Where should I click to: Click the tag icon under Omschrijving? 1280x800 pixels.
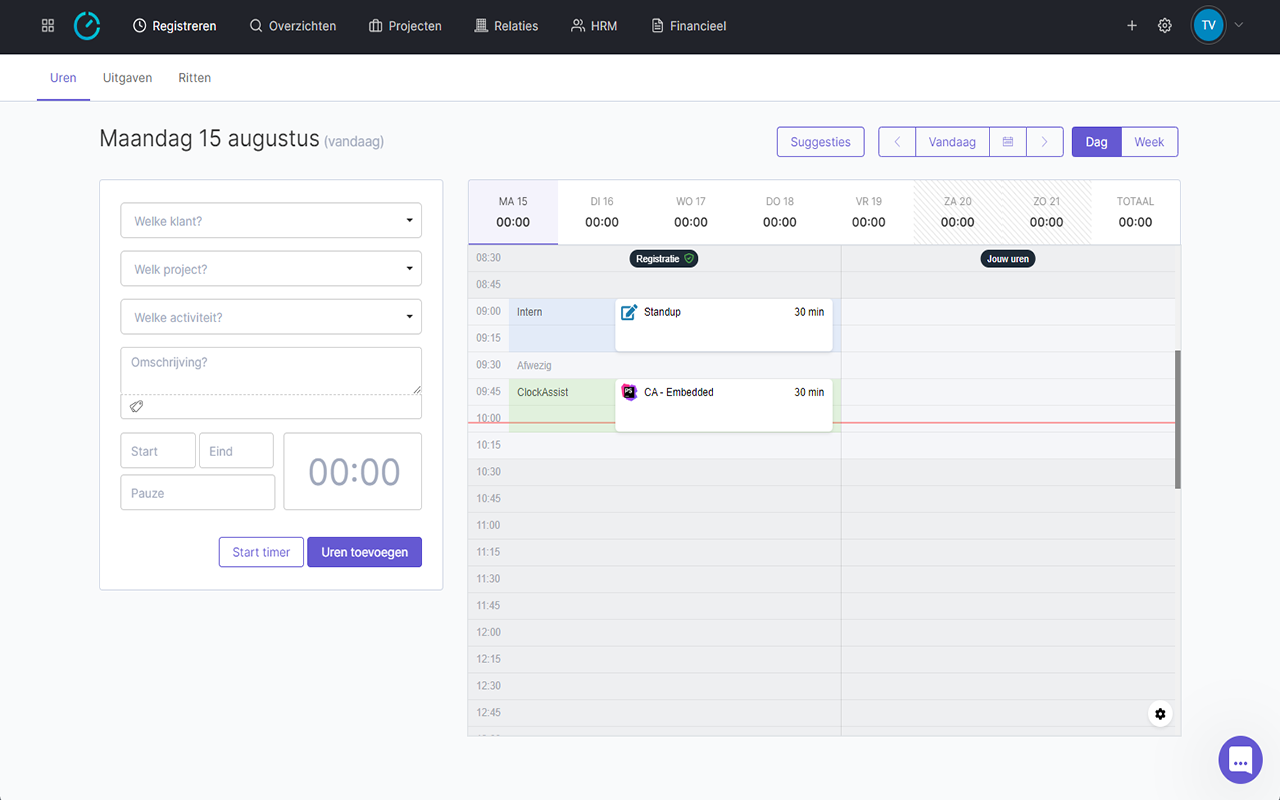[x=135, y=406]
